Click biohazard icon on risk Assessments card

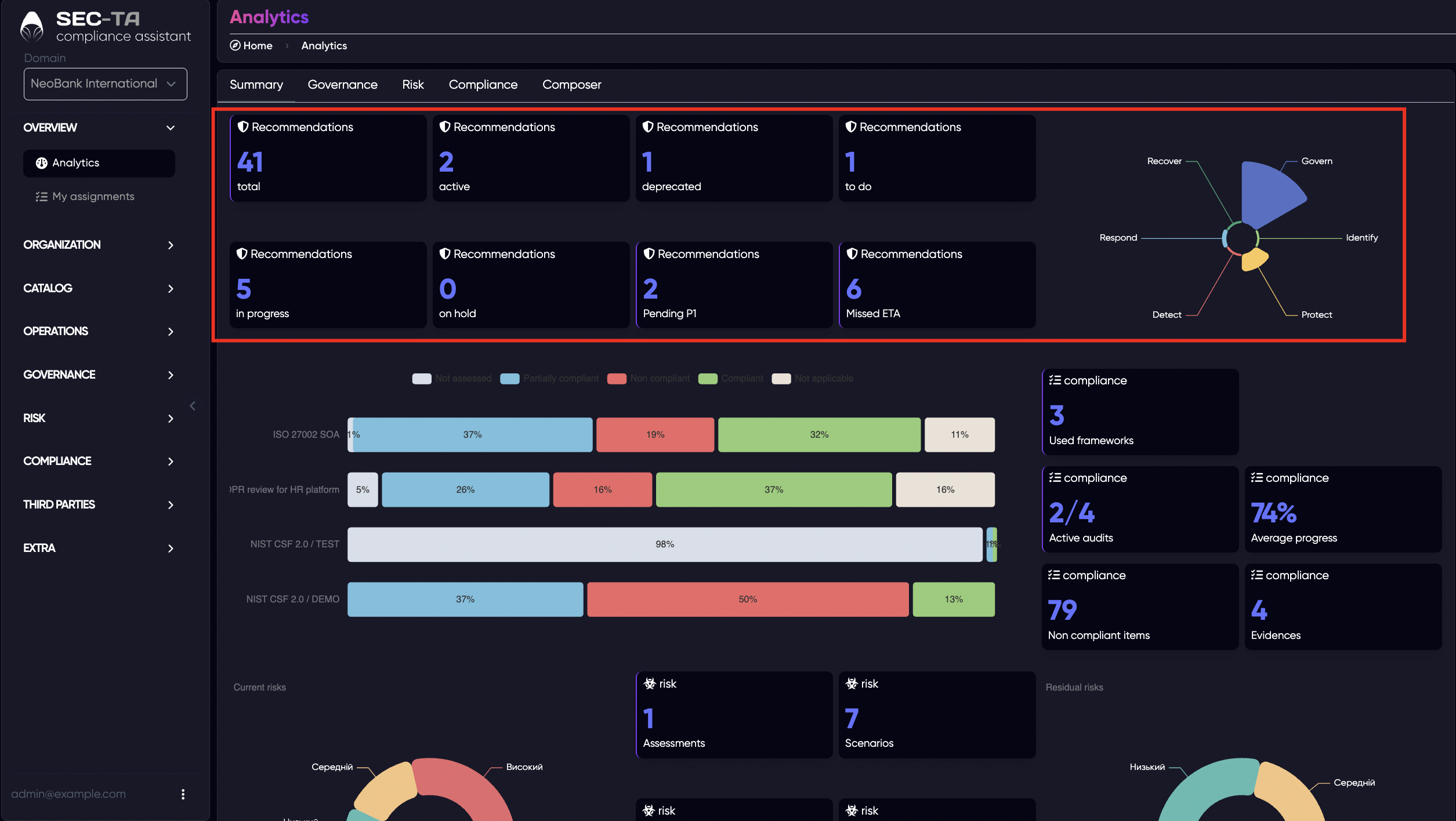click(650, 684)
